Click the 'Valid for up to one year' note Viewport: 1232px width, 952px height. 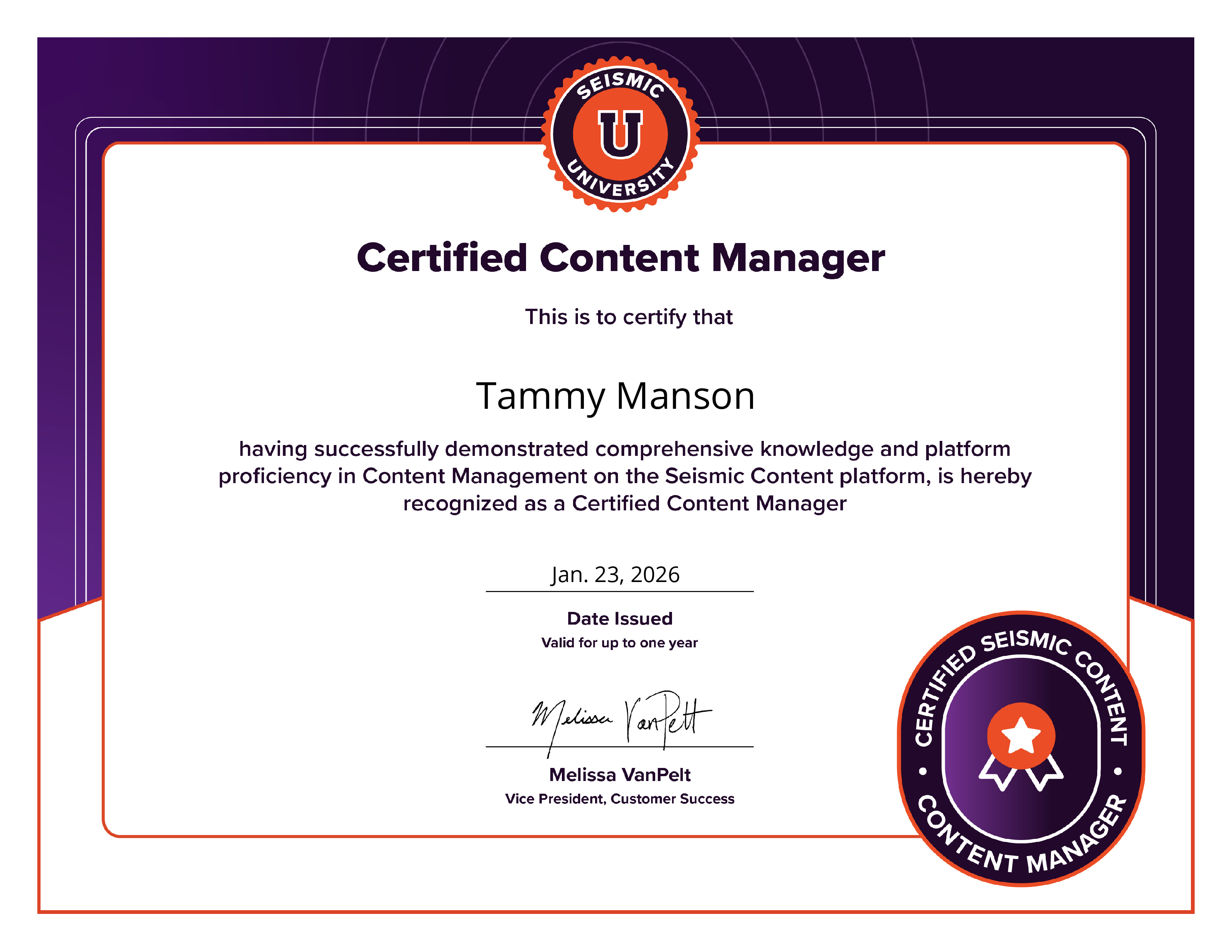pyautogui.click(x=619, y=643)
